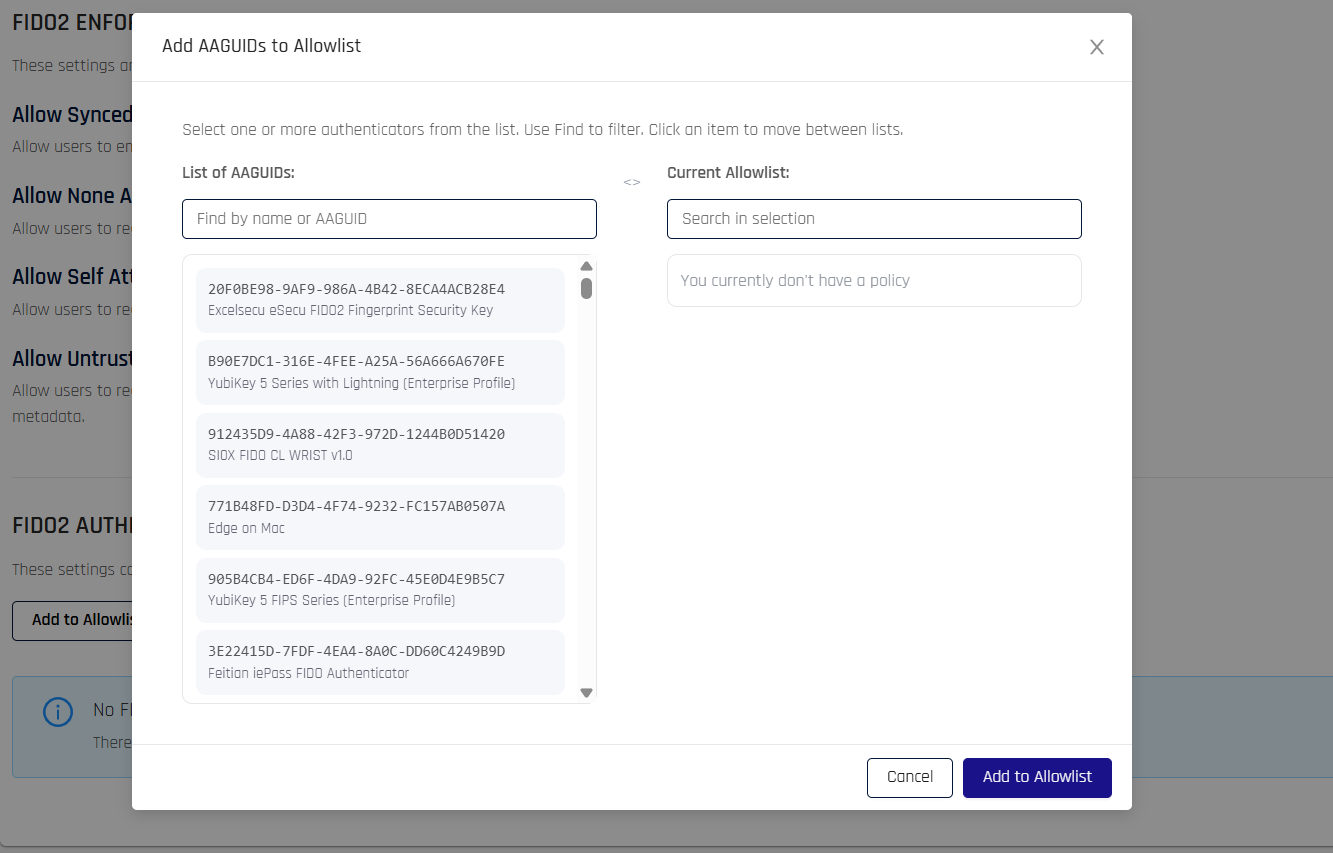
Task: Select YubiKey 5 FIPS Series (Enterprise Profile)
Action: (380, 590)
